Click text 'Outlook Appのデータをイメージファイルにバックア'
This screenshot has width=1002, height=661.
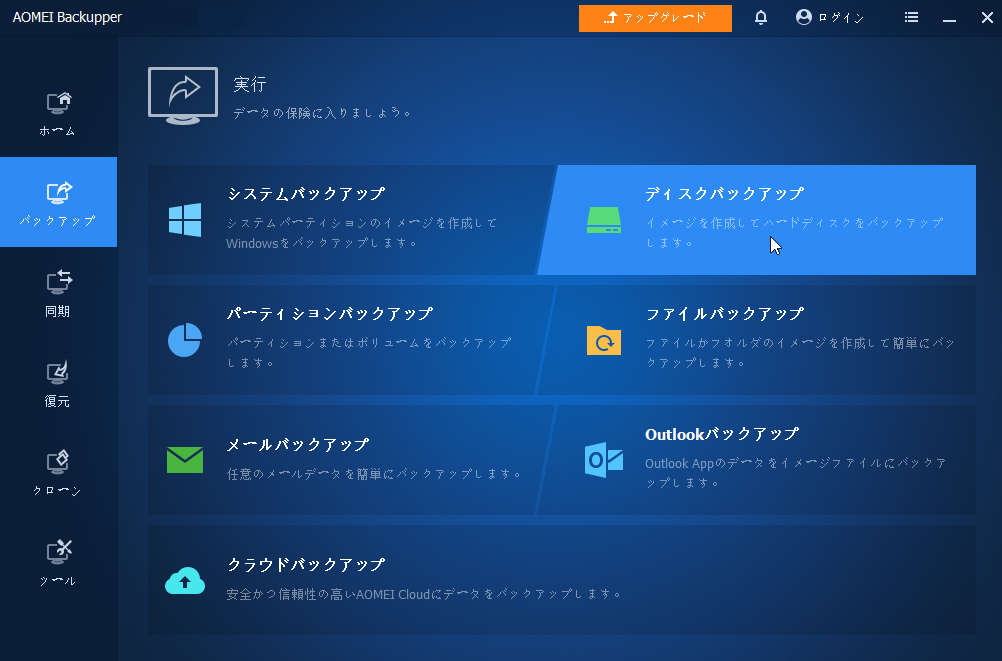coord(796,463)
